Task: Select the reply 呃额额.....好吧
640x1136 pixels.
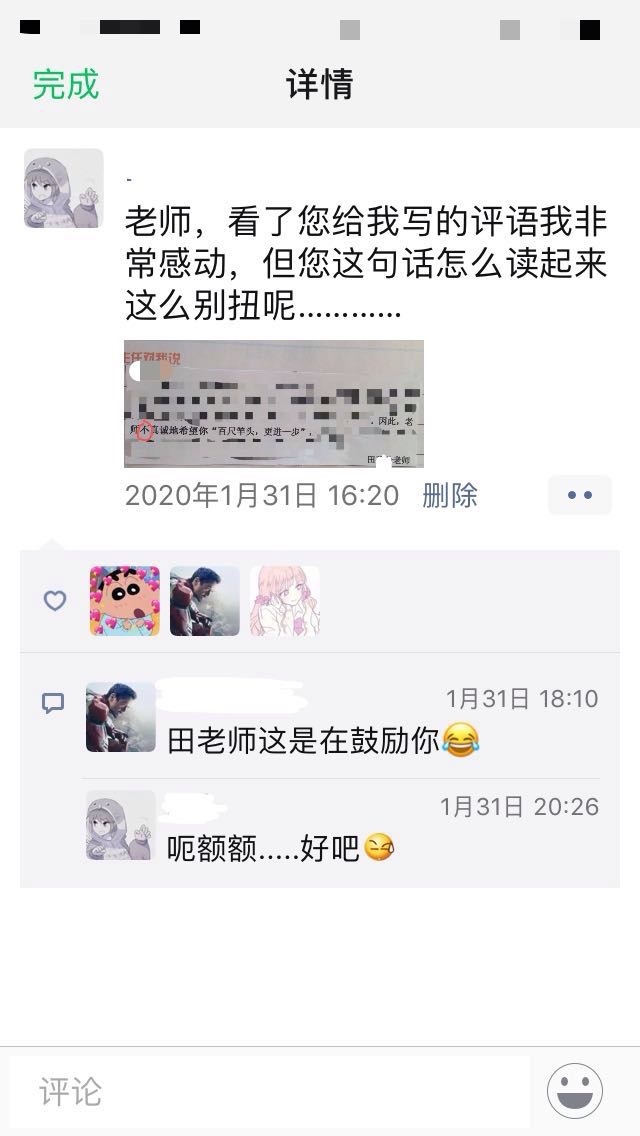Action: tap(281, 848)
